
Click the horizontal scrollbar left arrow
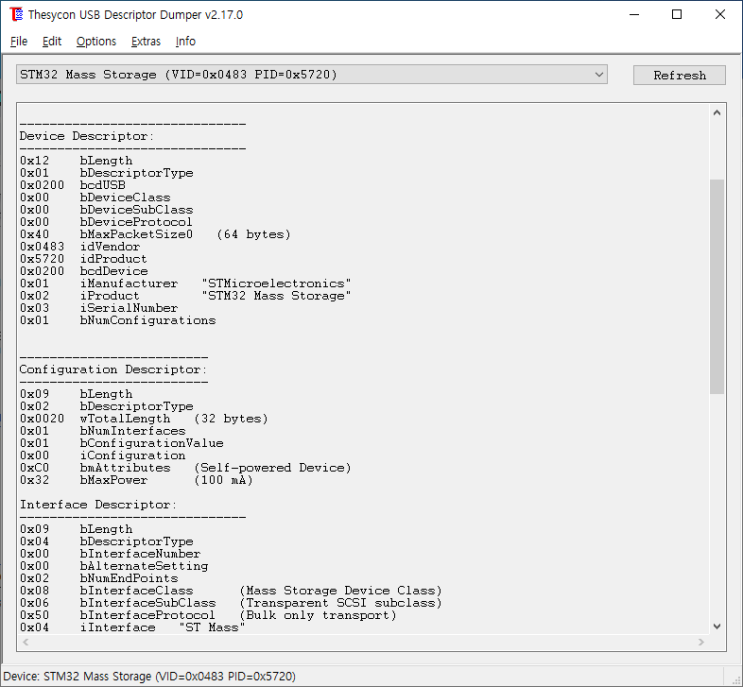(26, 642)
